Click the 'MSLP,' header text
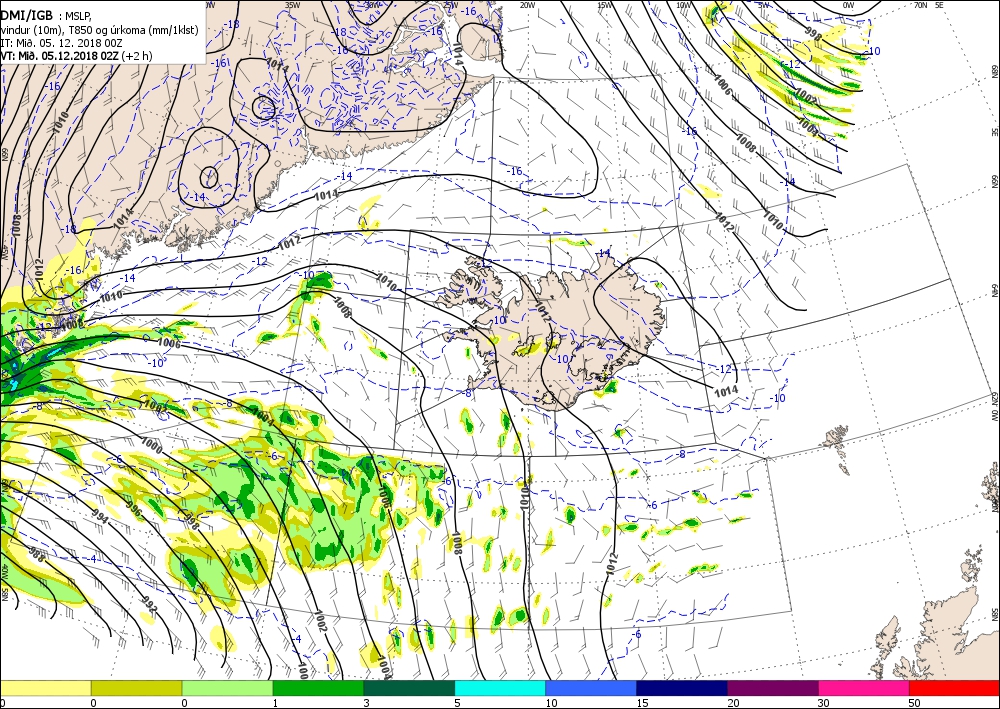The image size is (1000, 709). (x=78, y=17)
